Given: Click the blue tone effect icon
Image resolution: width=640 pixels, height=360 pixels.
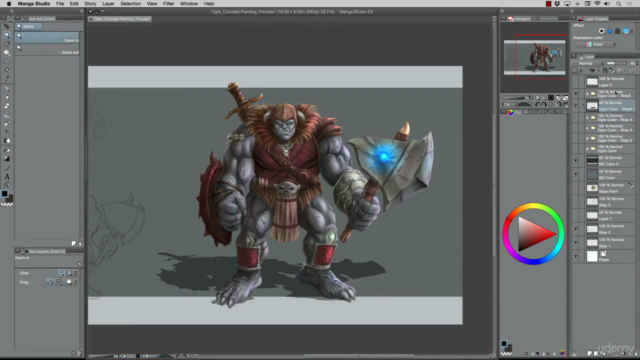Looking at the screenshot, I should point(610,31).
